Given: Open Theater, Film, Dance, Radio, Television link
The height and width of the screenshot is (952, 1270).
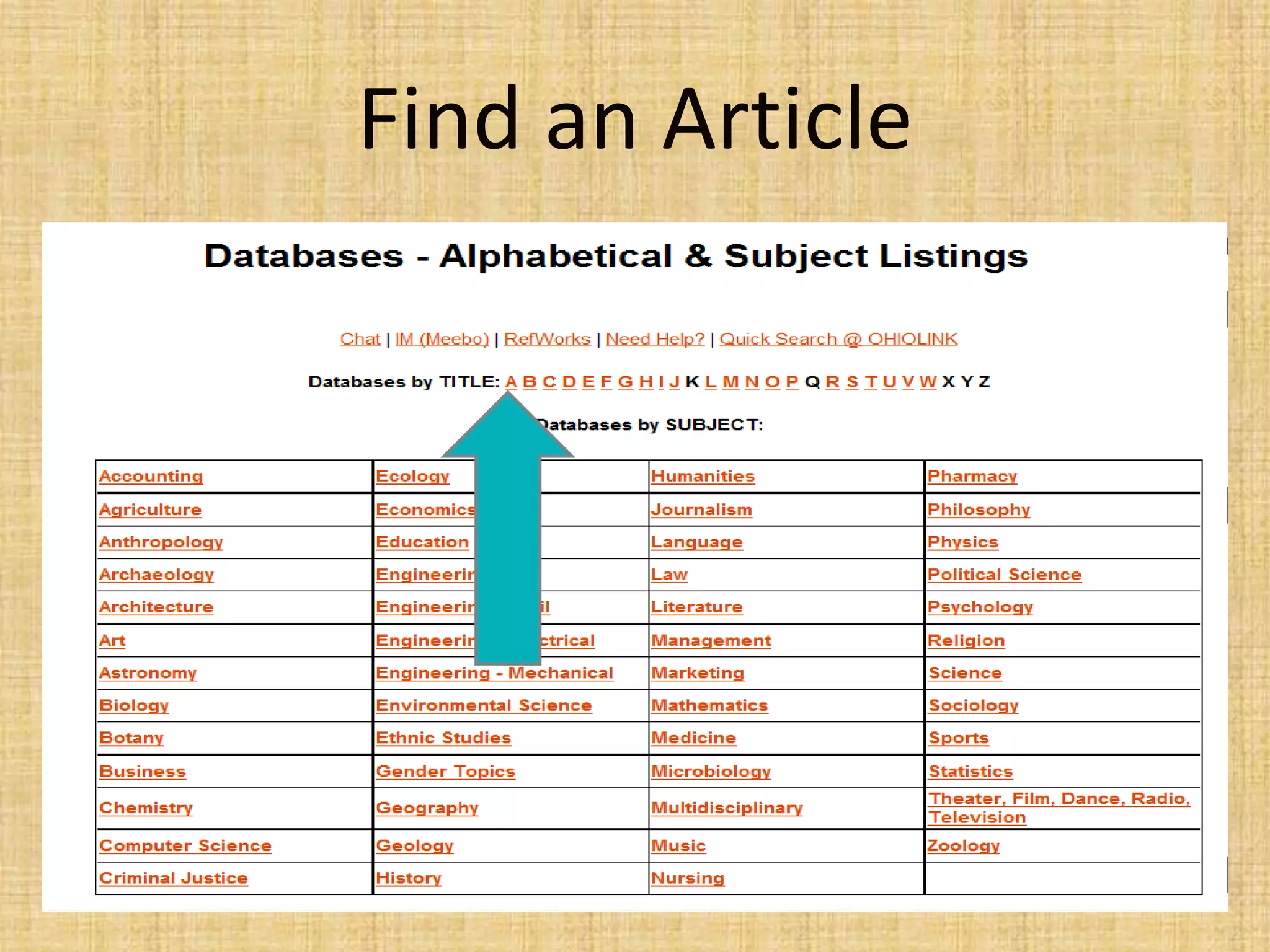Looking at the screenshot, I should click(x=1059, y=808).
